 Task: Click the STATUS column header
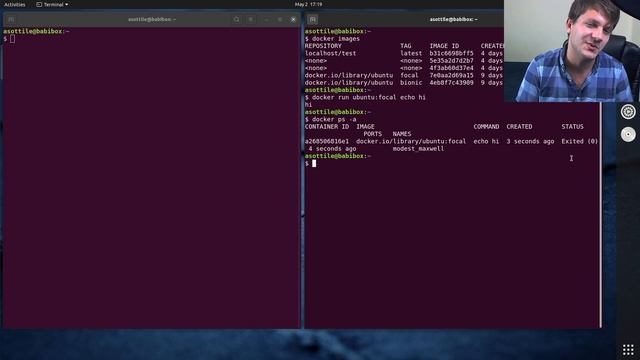pos(572,127)
